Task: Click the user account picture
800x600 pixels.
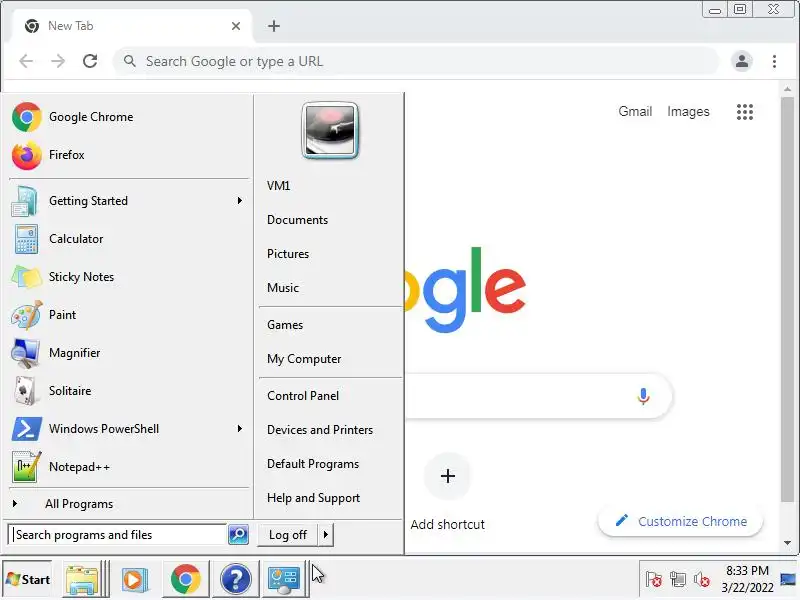Action: tap(330, 131)
